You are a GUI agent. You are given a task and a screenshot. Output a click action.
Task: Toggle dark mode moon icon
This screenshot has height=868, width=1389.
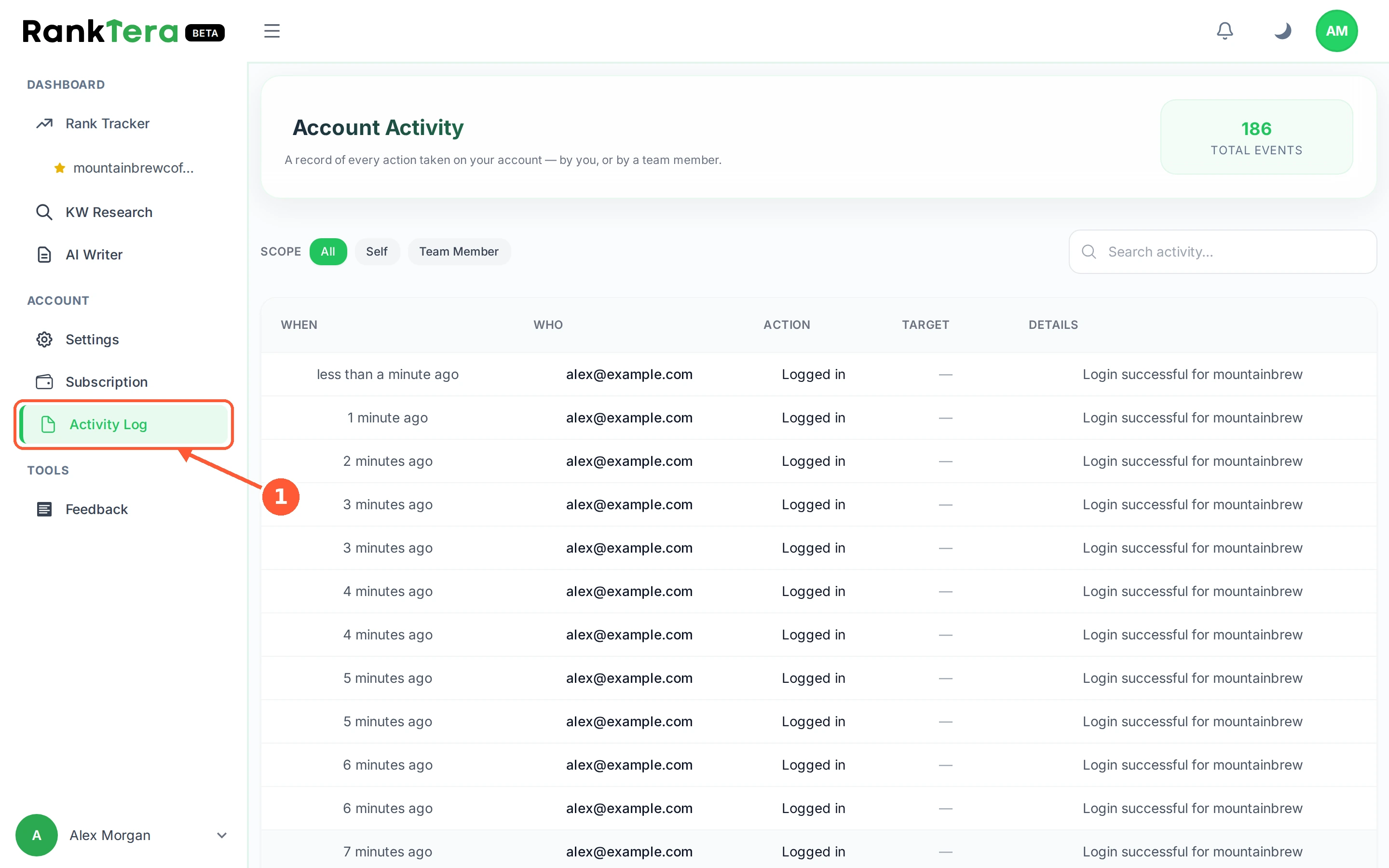click(1282, 30)
